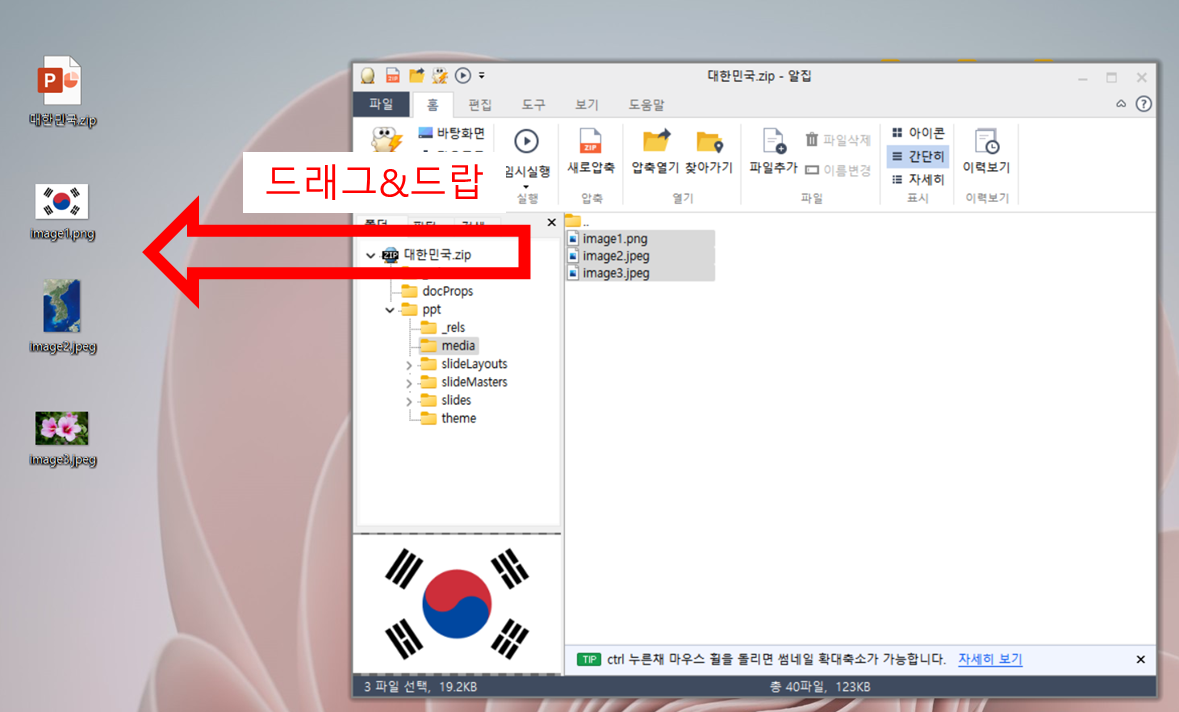
Task: Open the 파일 menu tab
Action: [381, 104]
